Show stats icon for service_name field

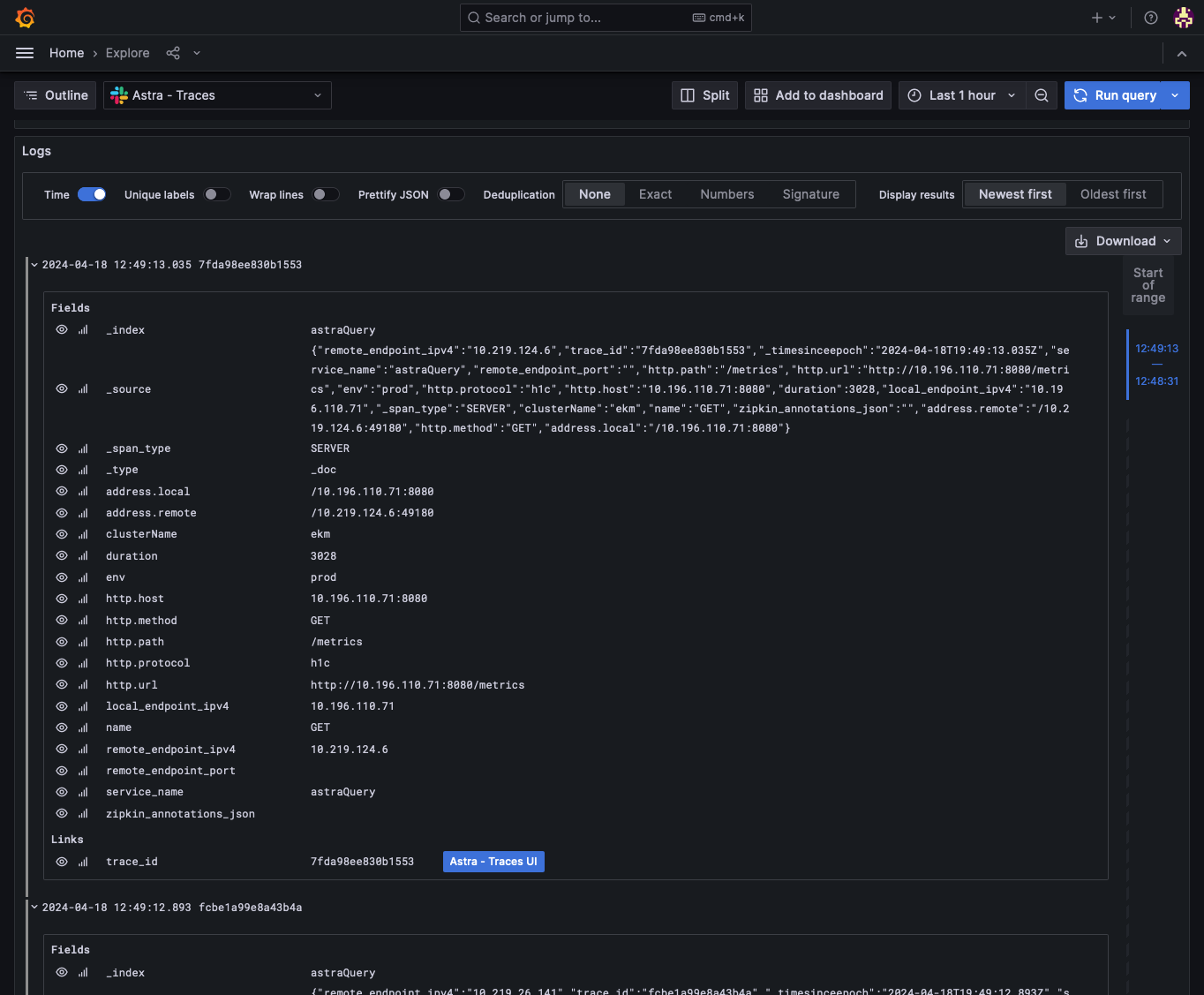83,792
